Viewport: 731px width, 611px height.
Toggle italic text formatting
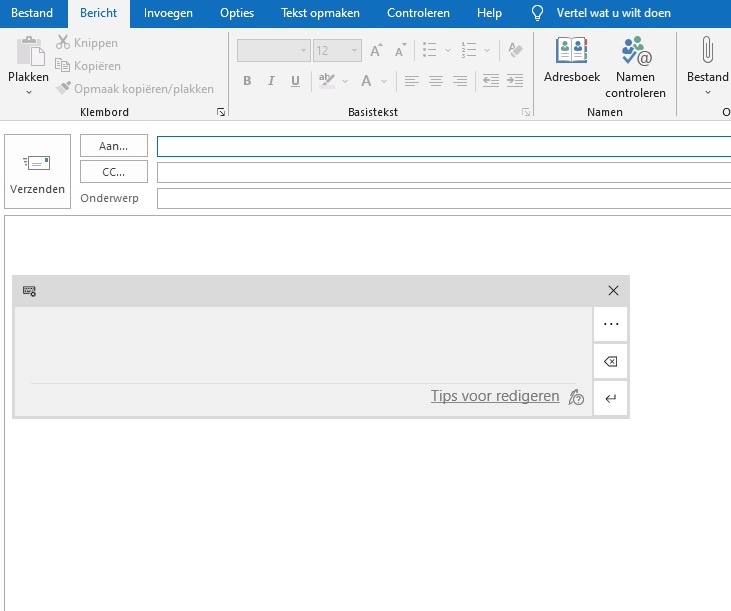271,81
